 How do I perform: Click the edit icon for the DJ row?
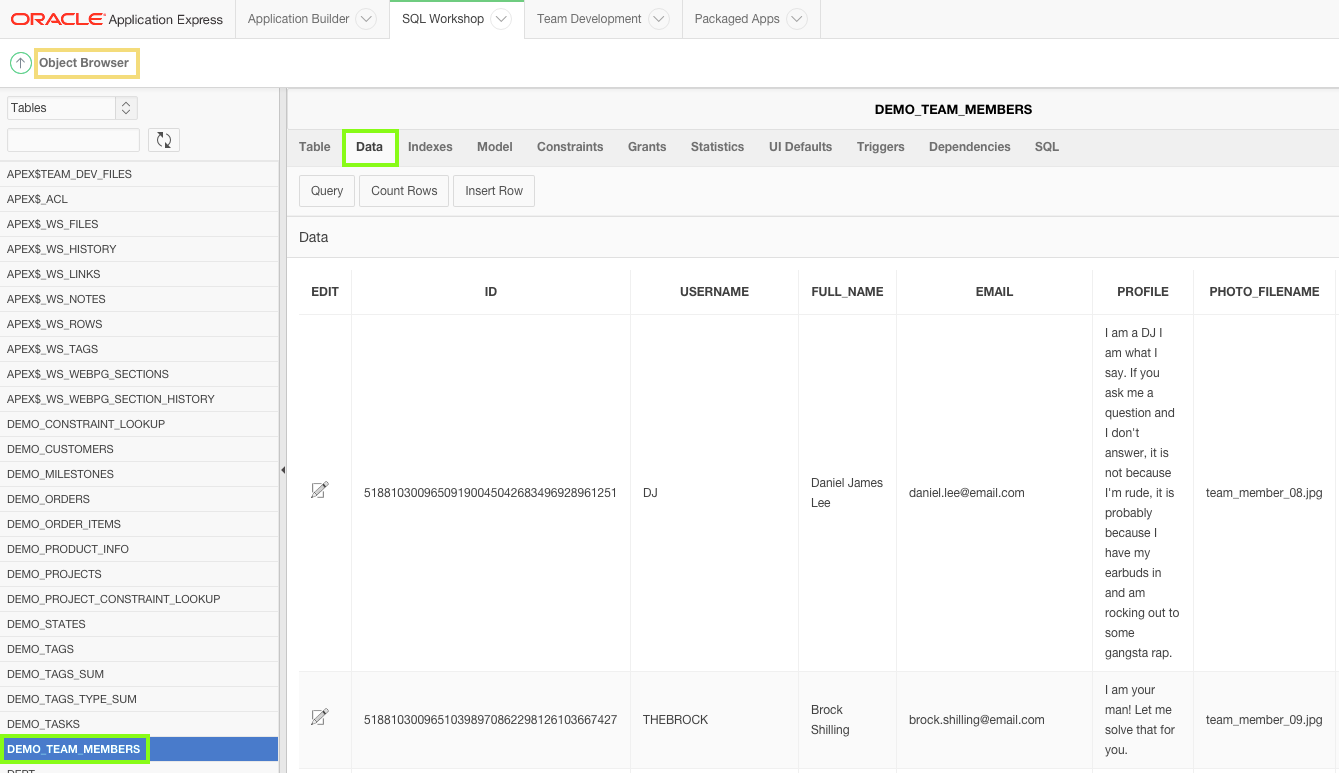click(320, 490)
